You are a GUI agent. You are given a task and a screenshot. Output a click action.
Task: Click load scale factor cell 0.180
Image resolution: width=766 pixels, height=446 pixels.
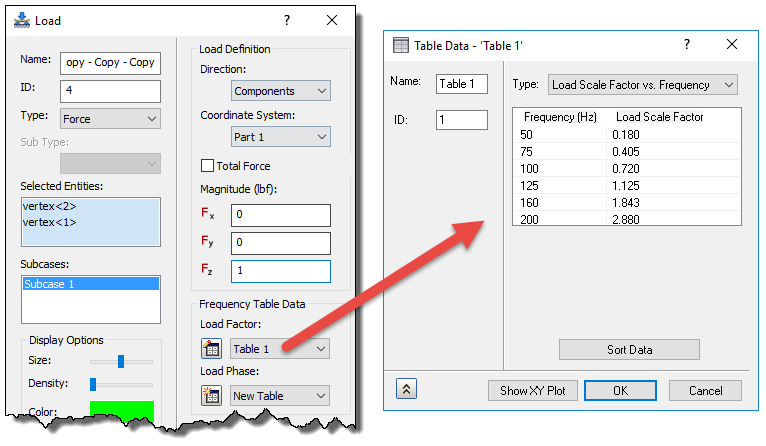click(674, 134)
